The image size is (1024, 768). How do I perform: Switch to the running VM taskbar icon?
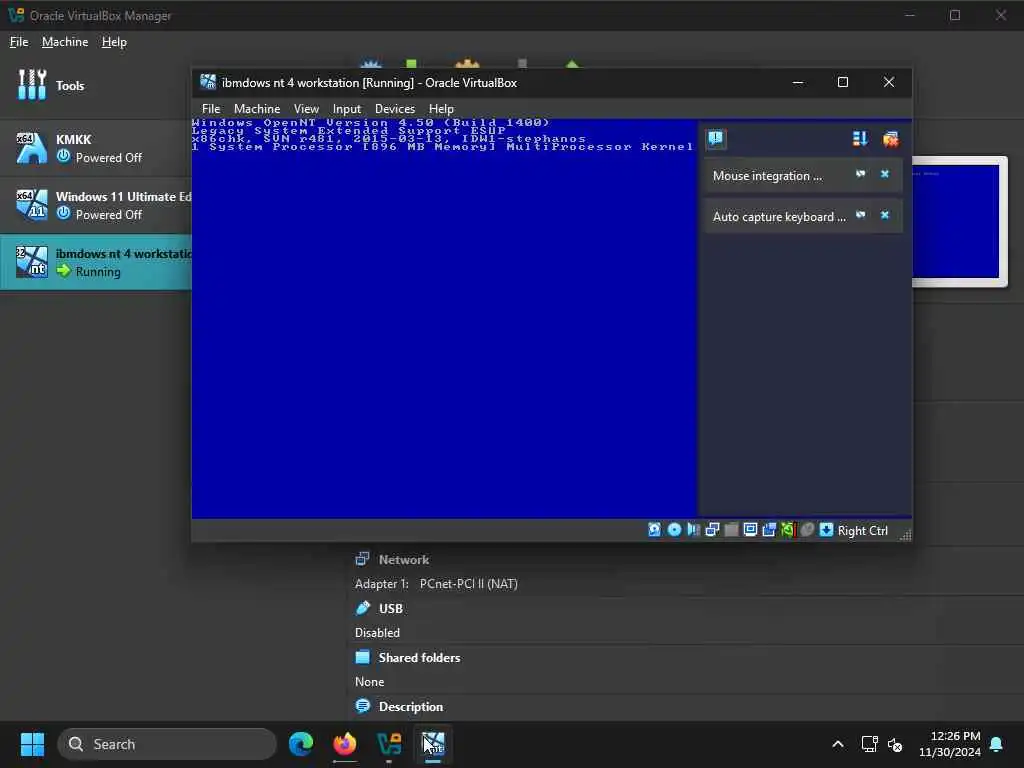pyautogui.click(x=433, y=744)
